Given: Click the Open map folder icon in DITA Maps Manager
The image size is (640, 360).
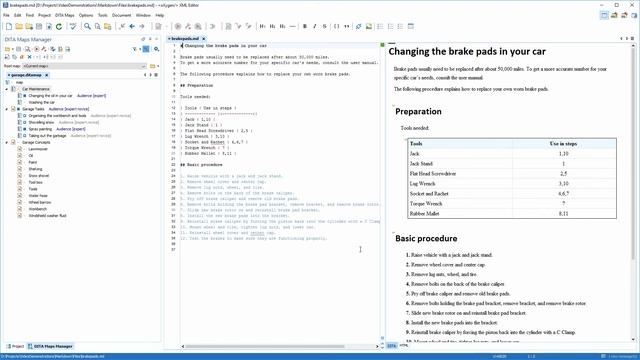Looking at the screenshot, I should click(x=7, y=49).
